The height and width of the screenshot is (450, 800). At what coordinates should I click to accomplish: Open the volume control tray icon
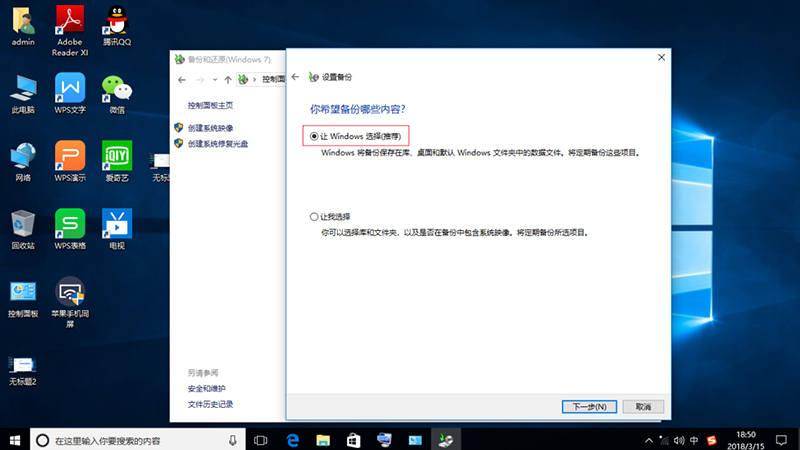[679, 440]
